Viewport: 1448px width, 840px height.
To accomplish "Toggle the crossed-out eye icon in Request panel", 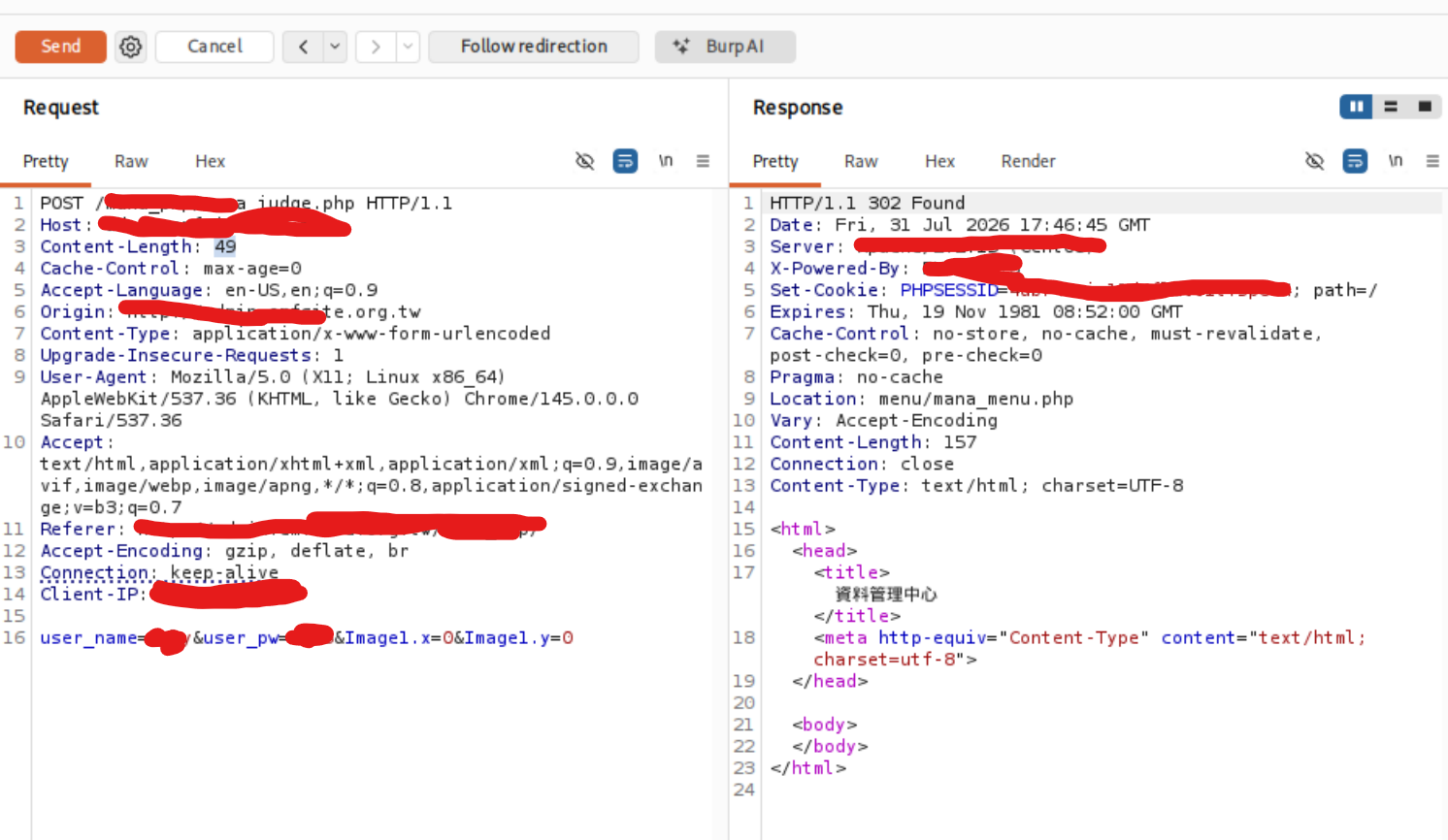I will coord(584,161).
